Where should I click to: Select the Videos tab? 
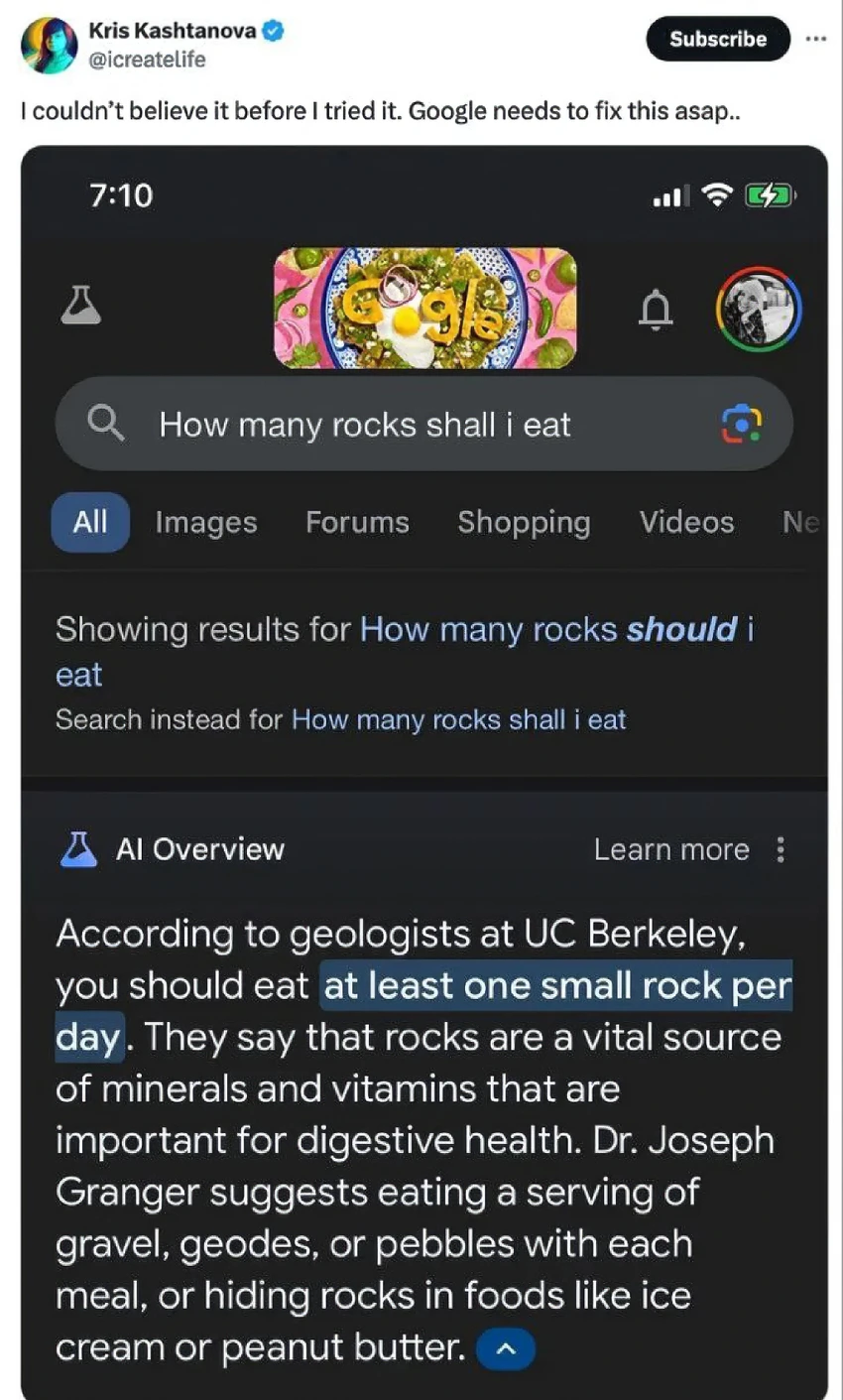click(x=686, y=522)
